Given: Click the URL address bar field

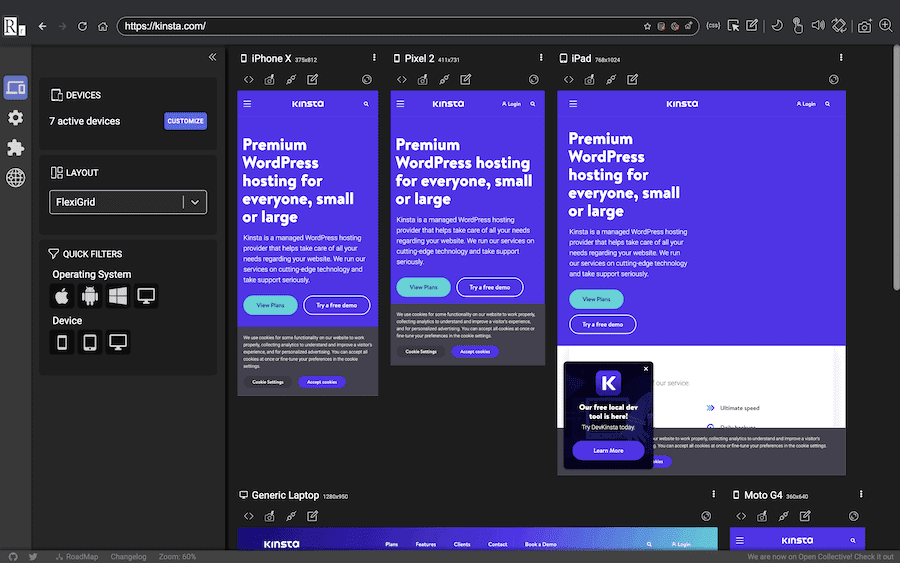Looking at the screenshot, I should [380, 26].
